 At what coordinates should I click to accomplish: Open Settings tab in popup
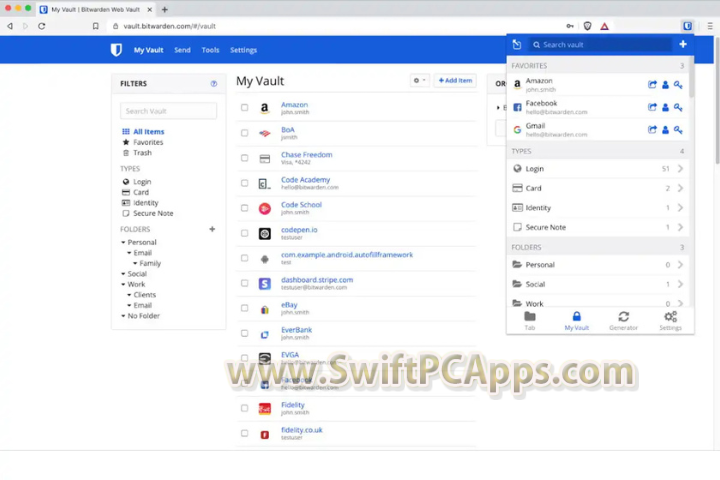(x=670, y=321)
